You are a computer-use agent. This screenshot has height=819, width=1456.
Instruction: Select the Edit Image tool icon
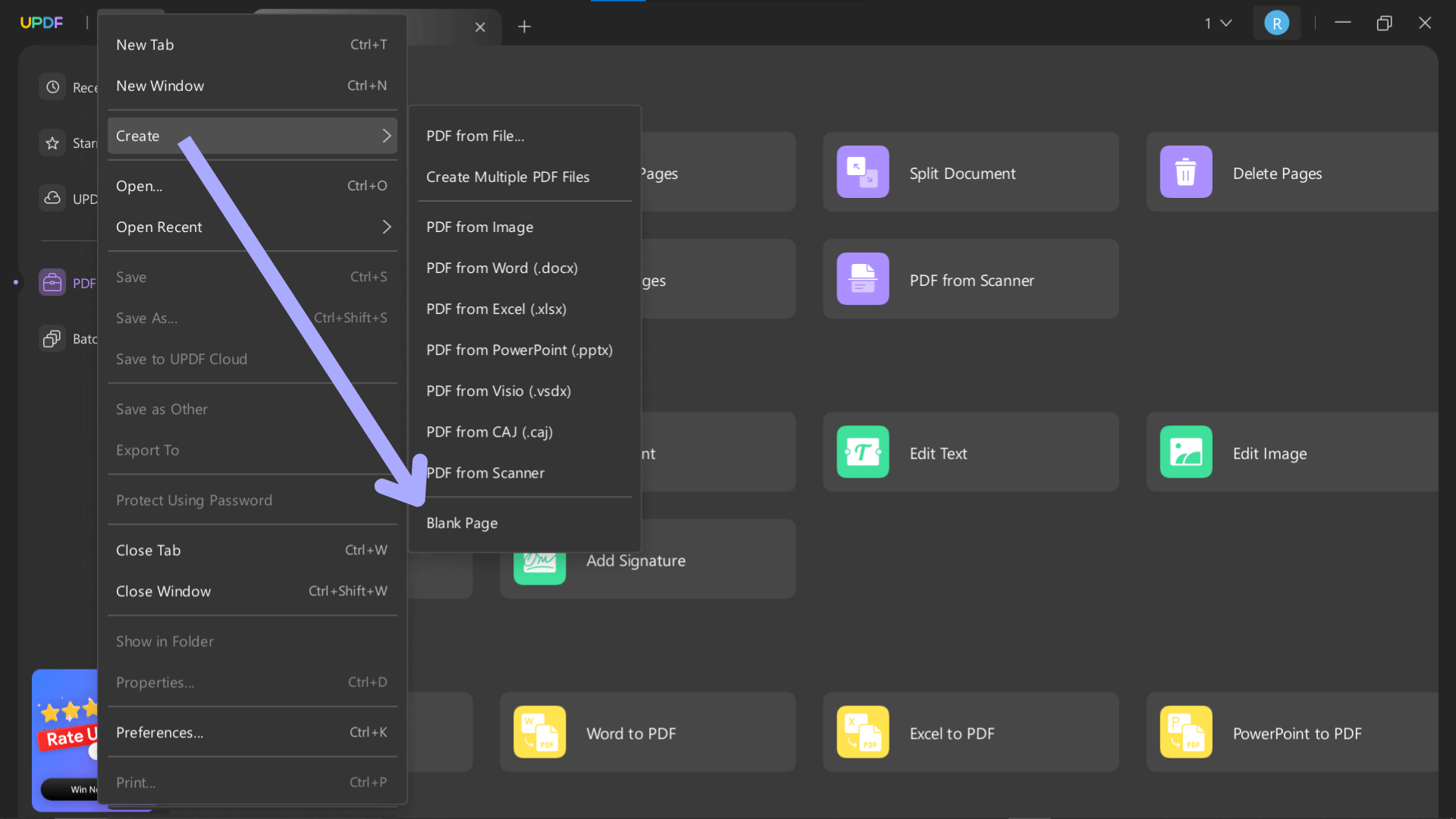tap(1185, 452)
